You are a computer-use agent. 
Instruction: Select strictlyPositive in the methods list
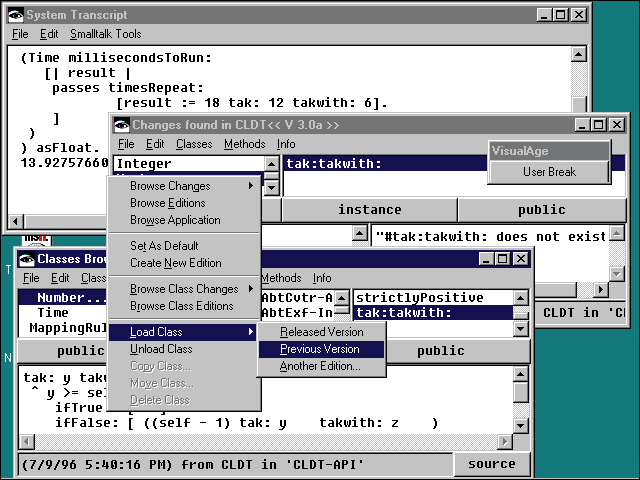420,298
